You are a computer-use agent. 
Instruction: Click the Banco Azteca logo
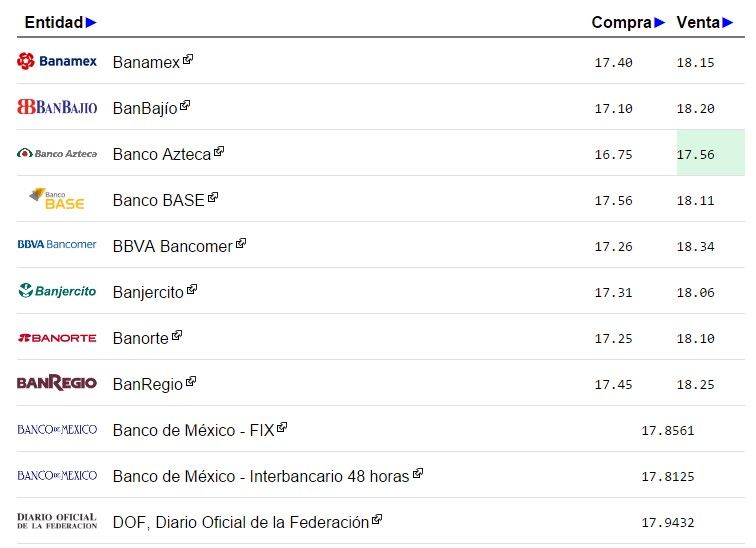click(x=57, y=154)
